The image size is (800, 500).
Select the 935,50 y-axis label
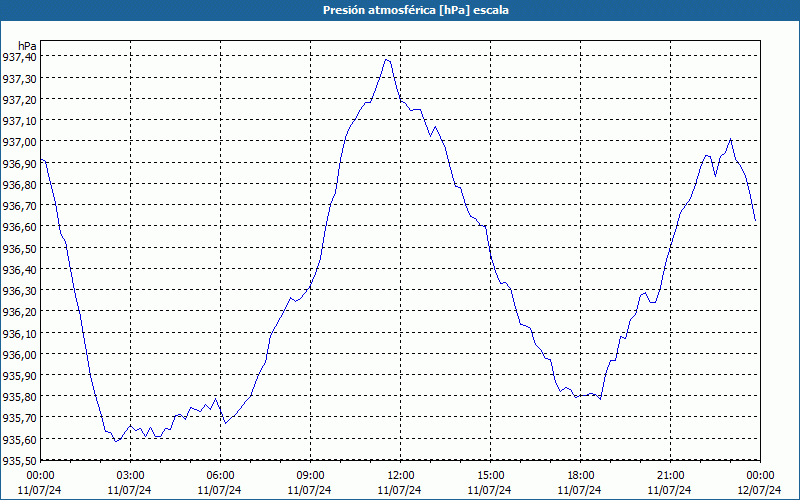coord(19,460)
